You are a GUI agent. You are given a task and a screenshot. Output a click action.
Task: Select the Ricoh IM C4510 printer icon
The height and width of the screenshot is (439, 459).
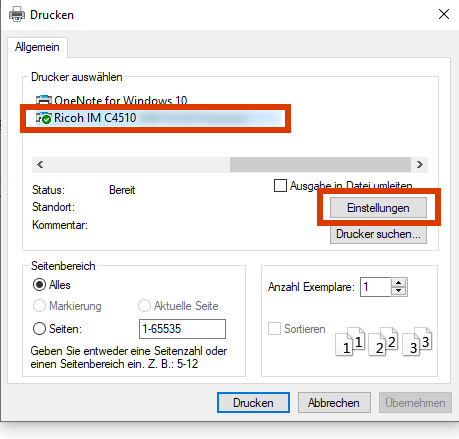pyautogui.click(x=44, y=118)
